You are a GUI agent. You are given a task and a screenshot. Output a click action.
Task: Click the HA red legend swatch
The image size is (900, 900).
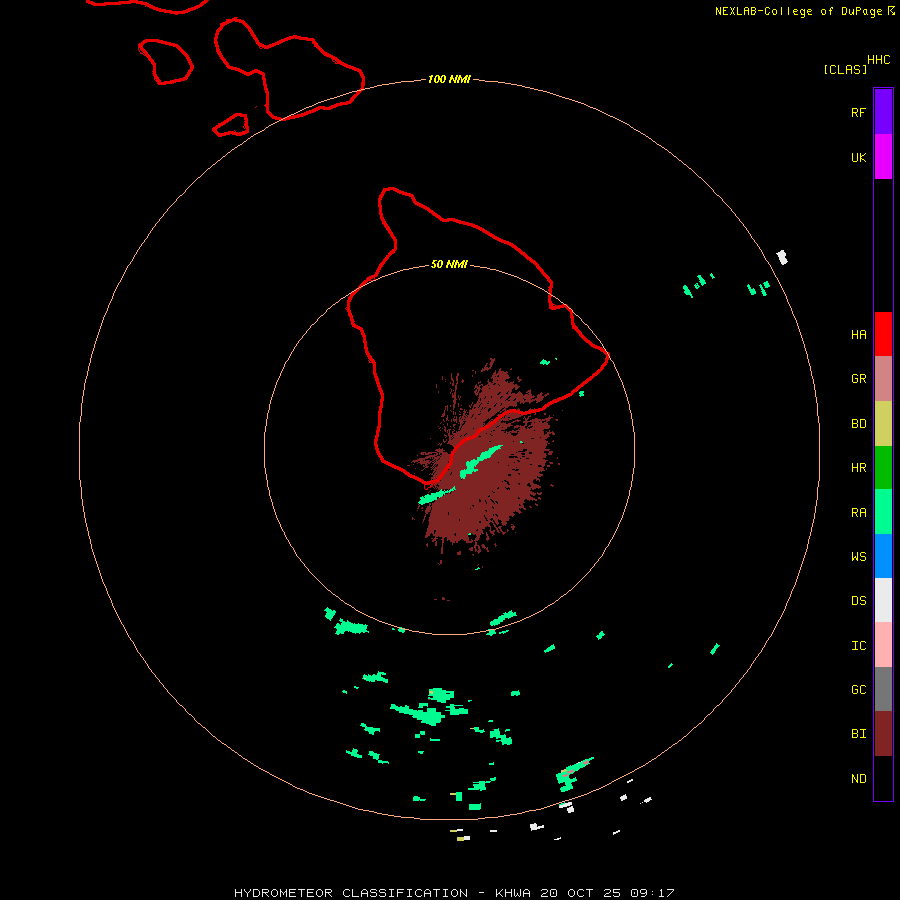883,334
